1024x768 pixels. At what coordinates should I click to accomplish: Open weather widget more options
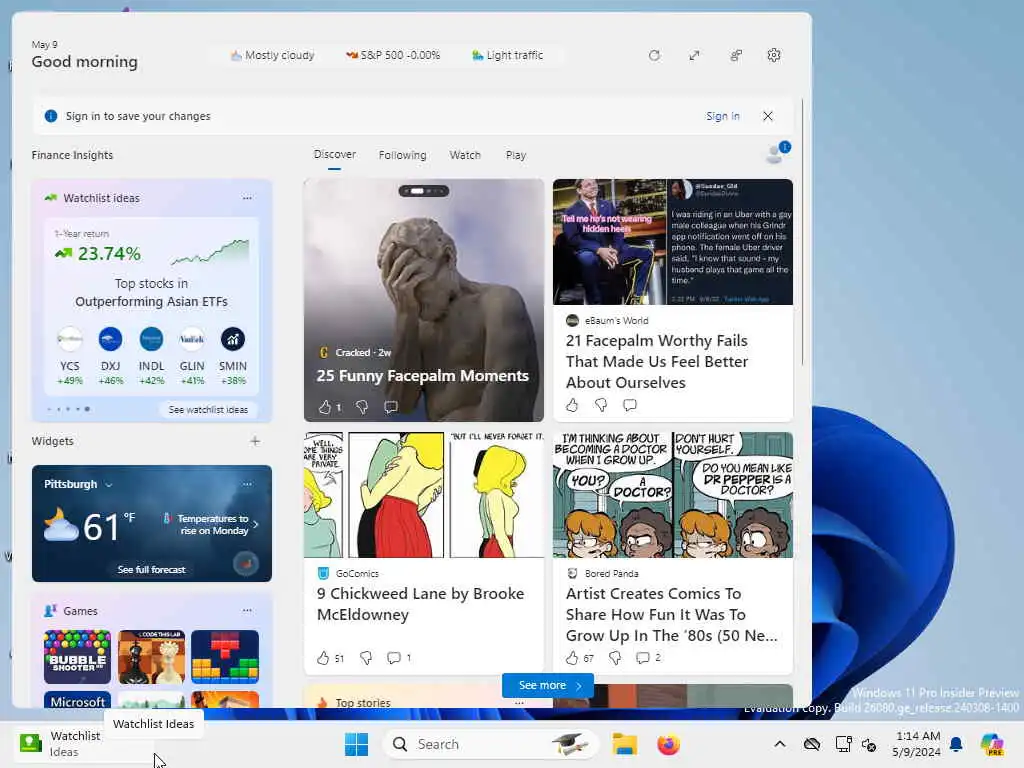pos(247,484)
